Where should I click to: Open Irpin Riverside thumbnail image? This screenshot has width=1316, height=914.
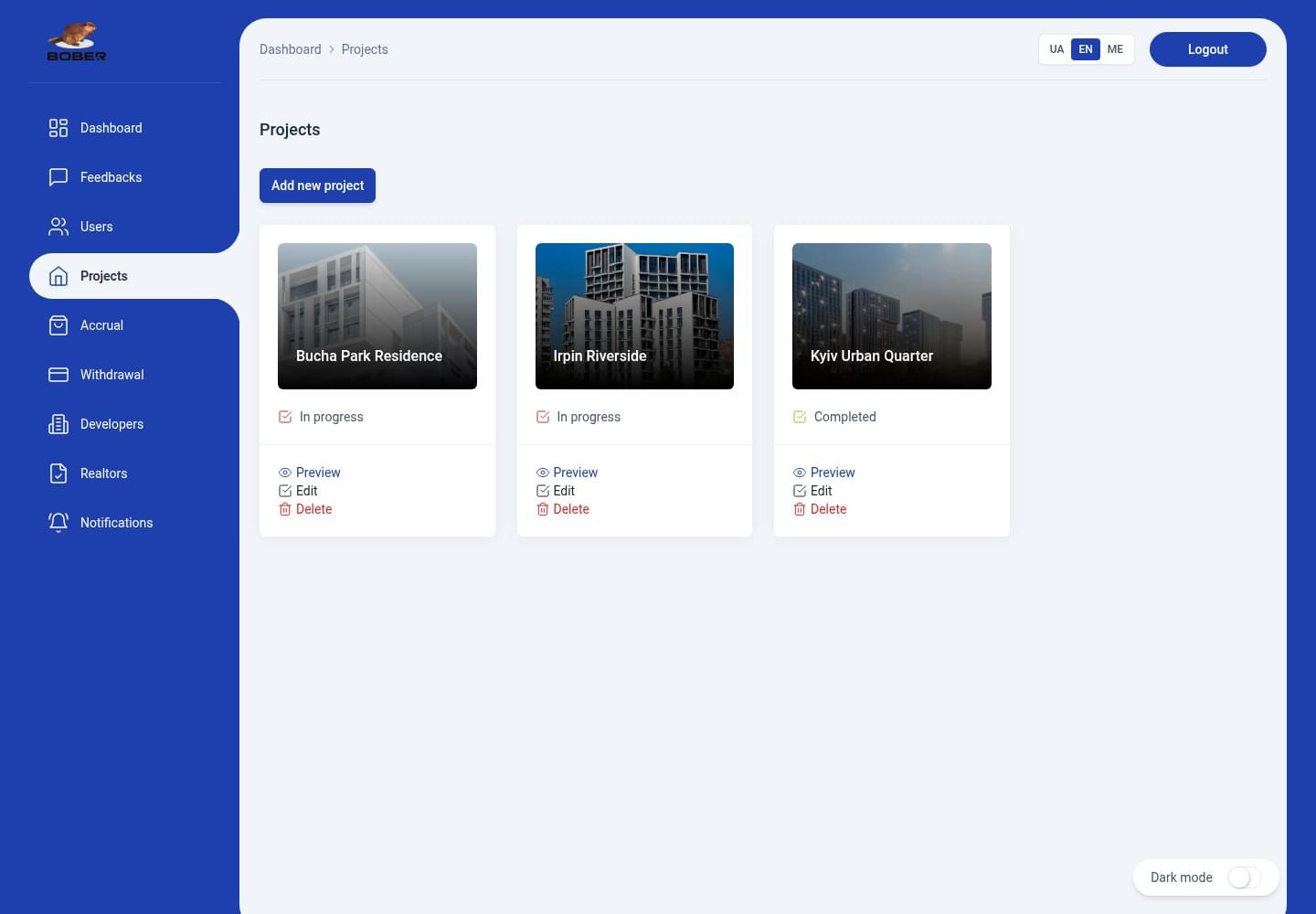[x=634, y=316]
